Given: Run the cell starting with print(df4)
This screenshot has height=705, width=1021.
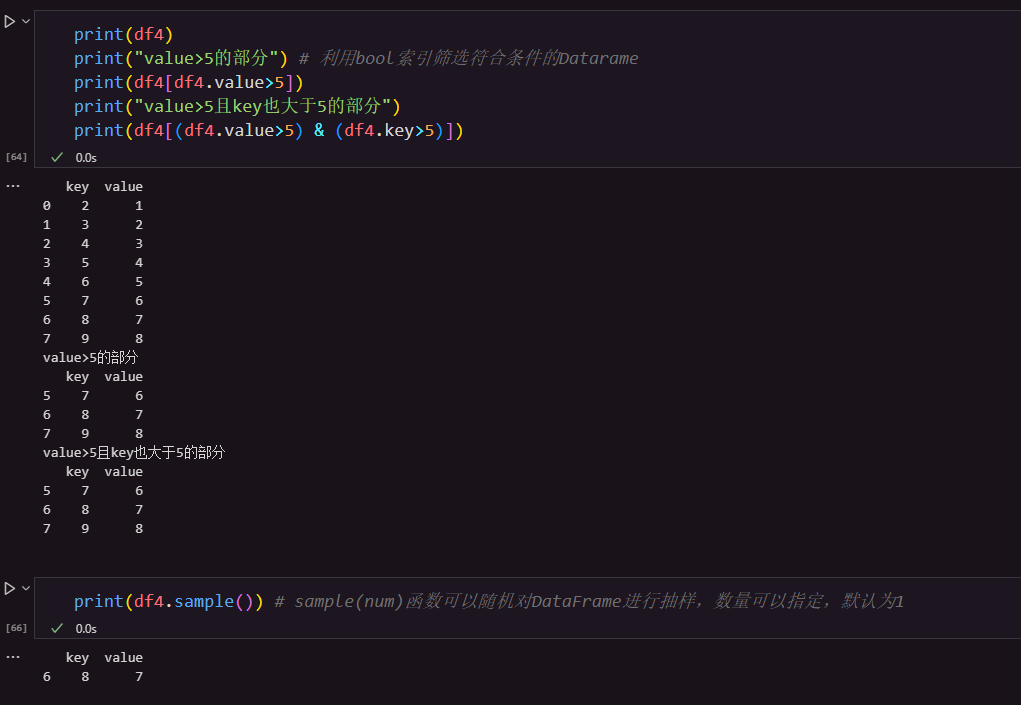Looking at the screenshot, I should tap(10, 21).
